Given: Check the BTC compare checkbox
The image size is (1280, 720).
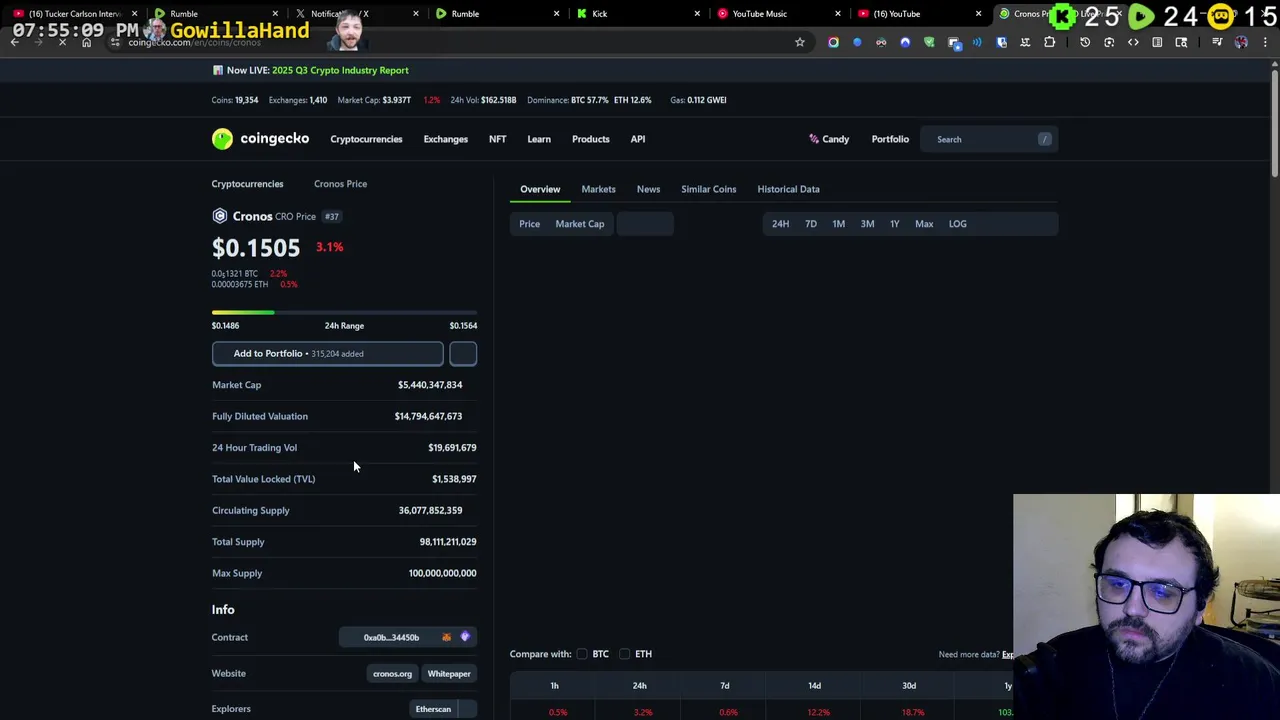Looking at the screenshot, I should coord(582,654).
